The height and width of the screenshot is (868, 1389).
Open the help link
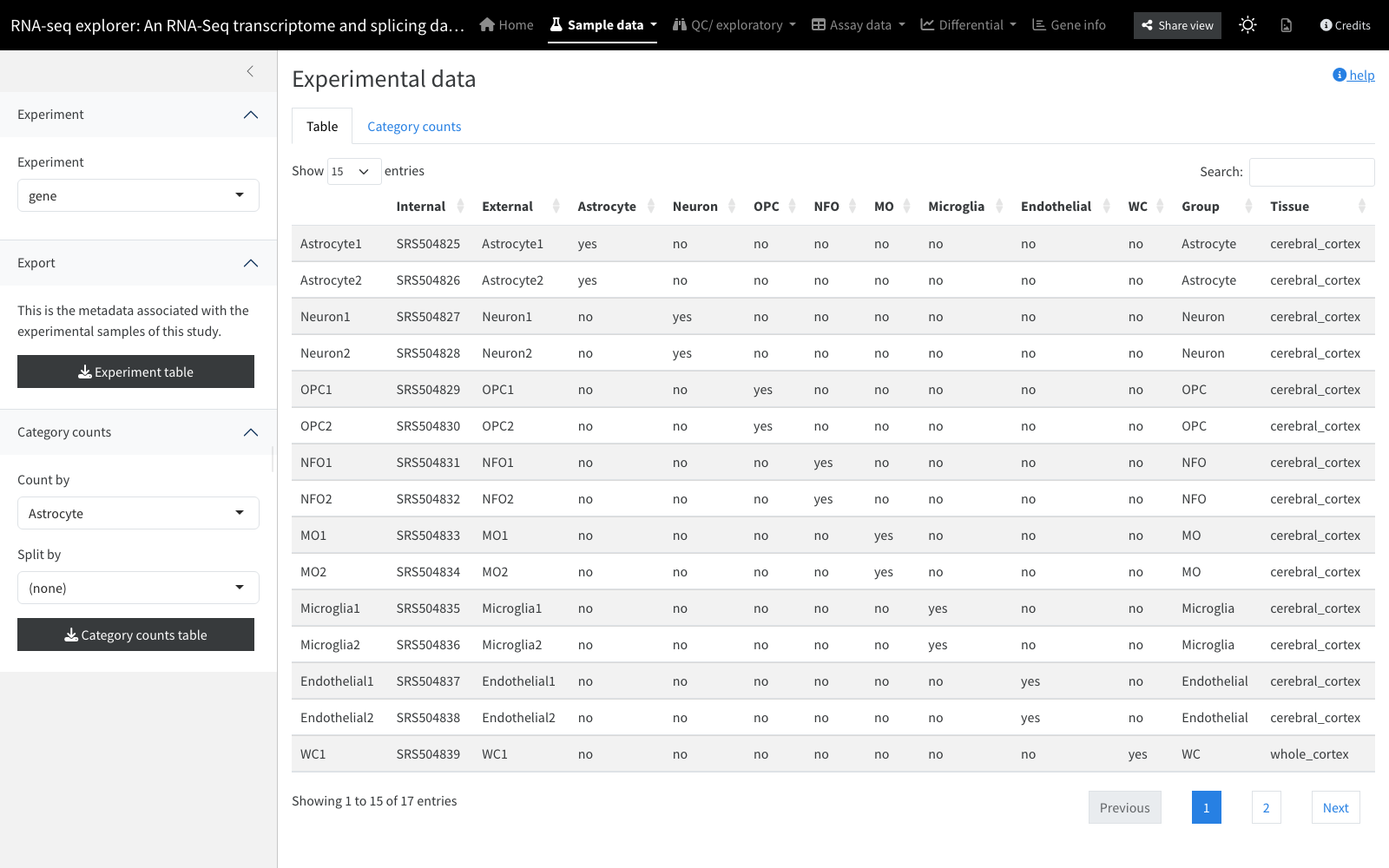[1353, 76]
